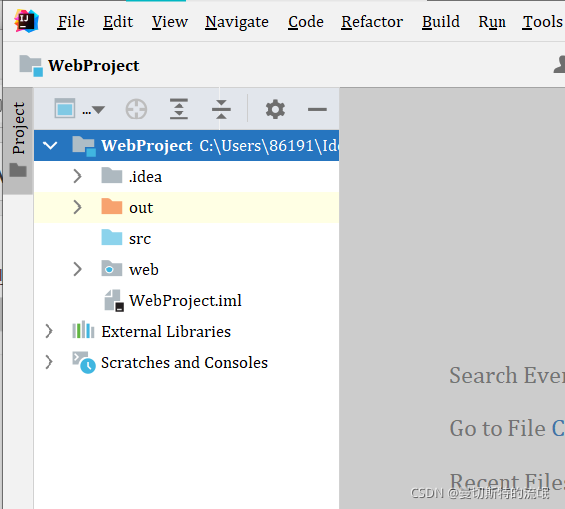The height and width of the screenshot is (509, 565).
Task: Open the View menu
Action: point(169,22)
